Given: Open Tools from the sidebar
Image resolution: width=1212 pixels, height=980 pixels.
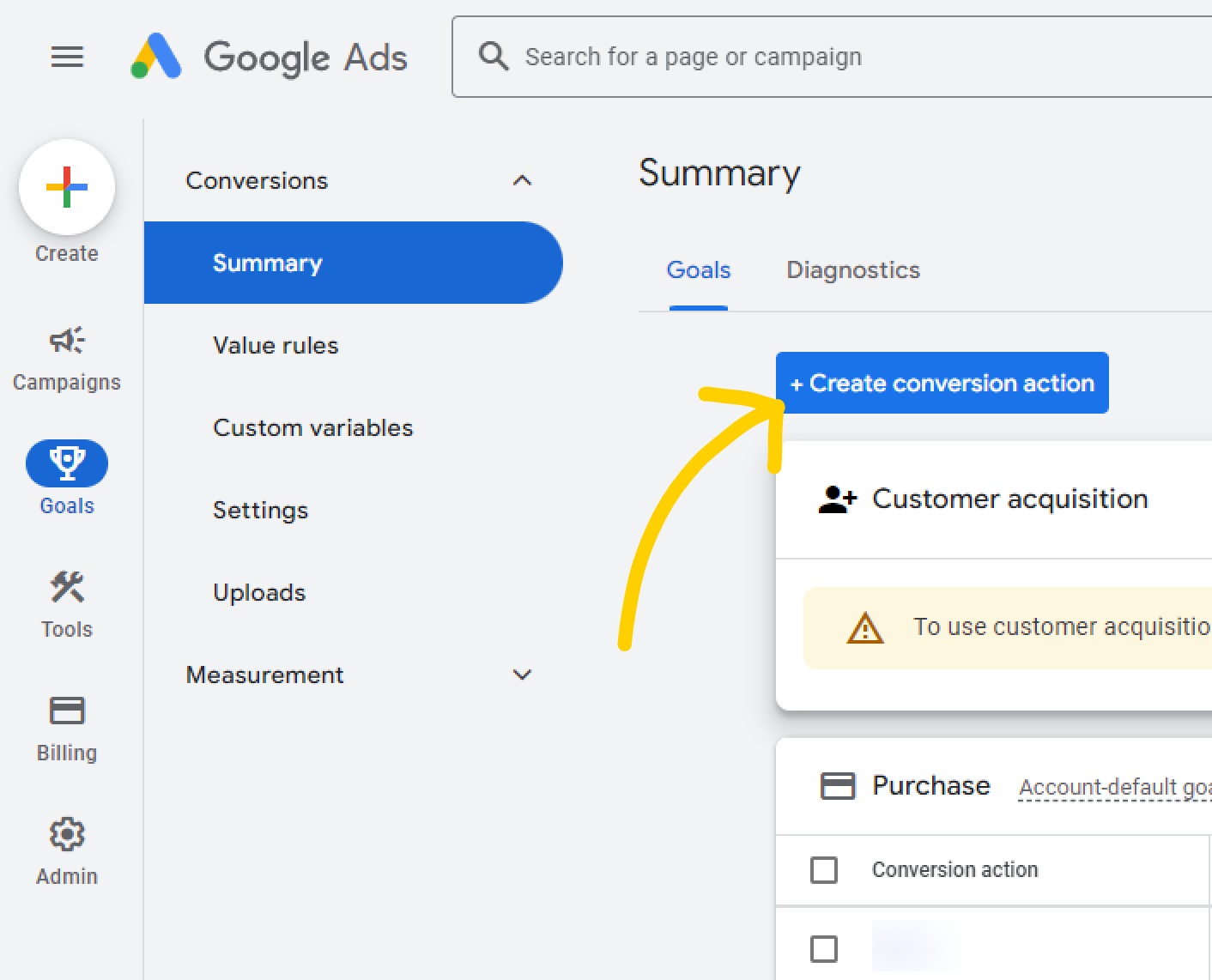Looking at the screenshot, I should tap(67, 606).
